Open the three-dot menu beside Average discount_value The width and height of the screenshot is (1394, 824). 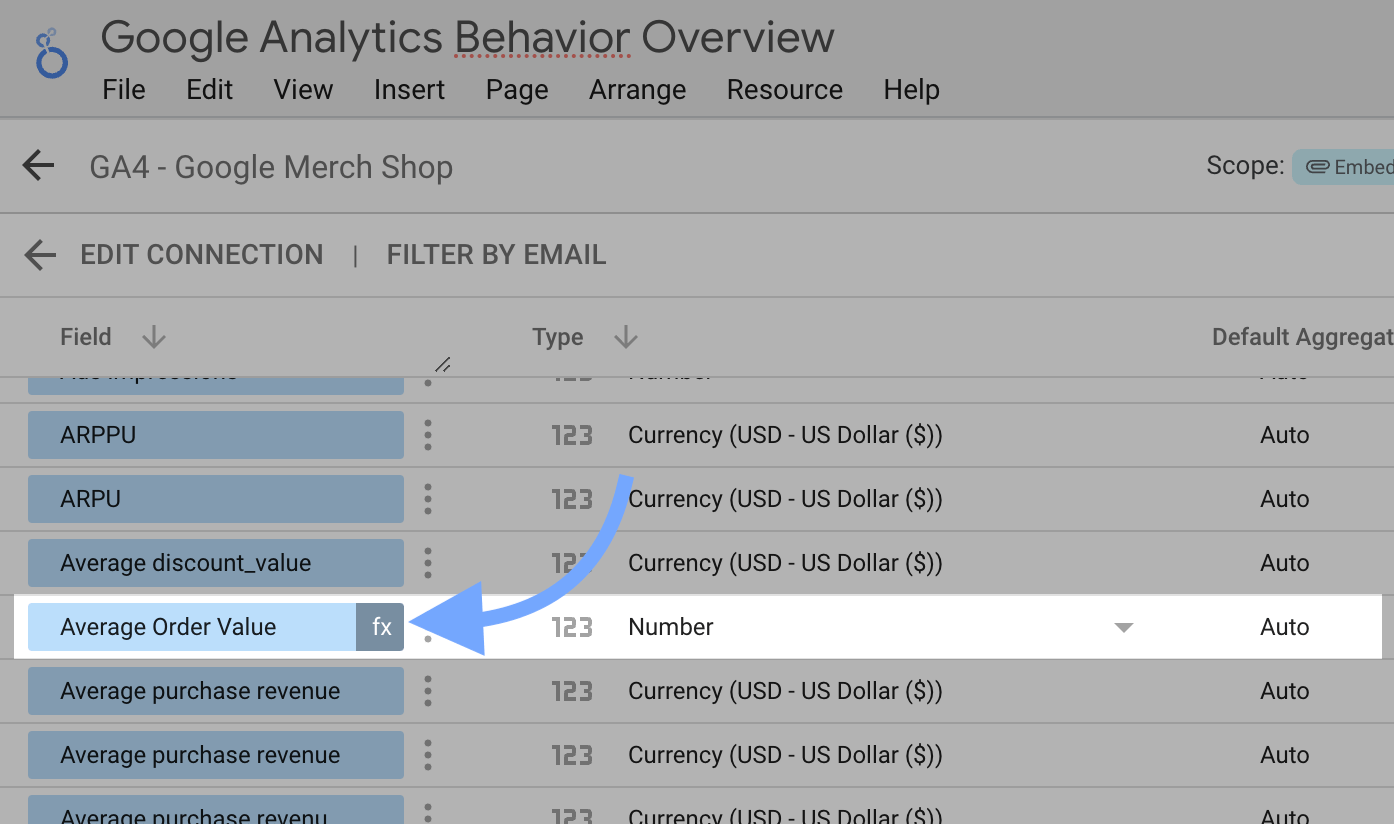click(x=428, y=563)
